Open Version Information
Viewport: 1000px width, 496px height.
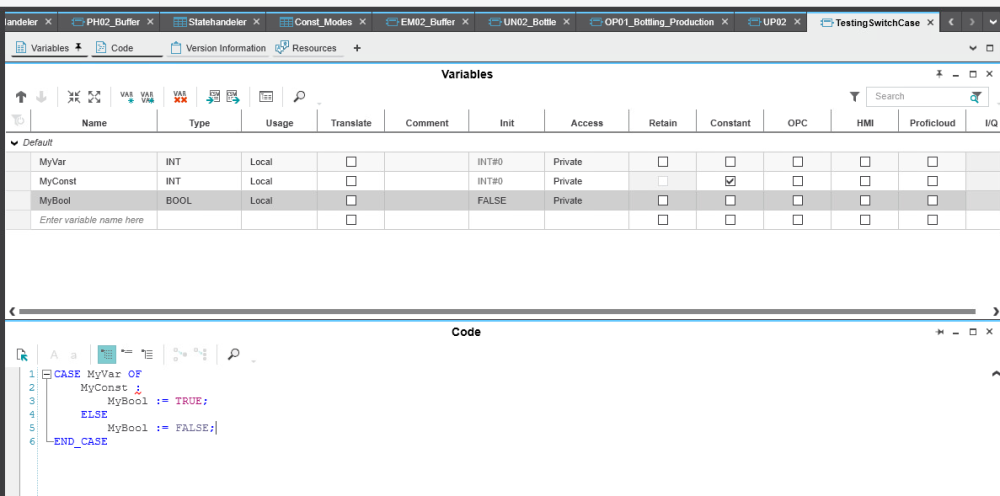point(218,48)
